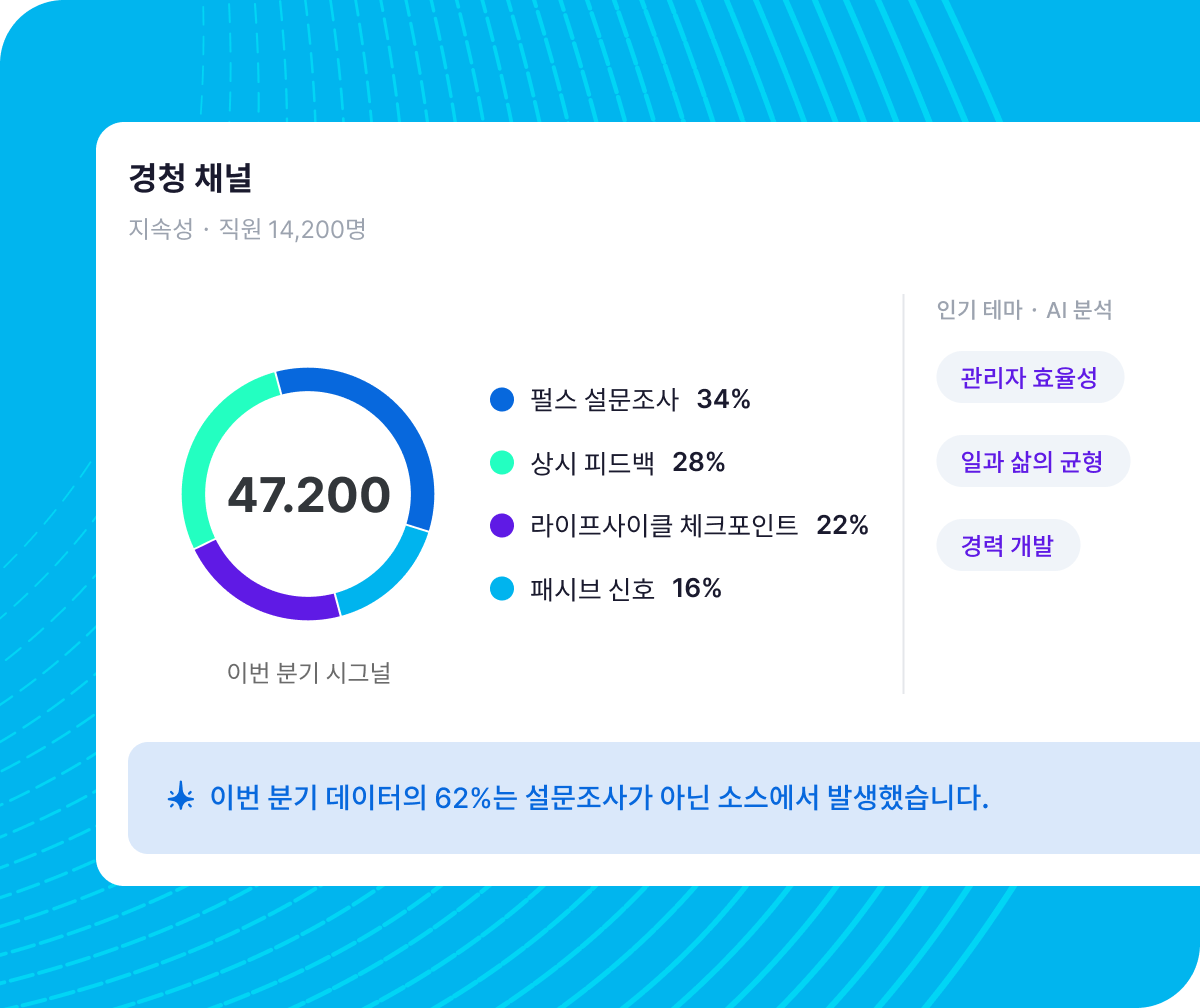Image resolution: width=1200 pixels, height=1008 pixels.
Task: Click the 경청 채널 card title
Action: click(x=190, y=178)
